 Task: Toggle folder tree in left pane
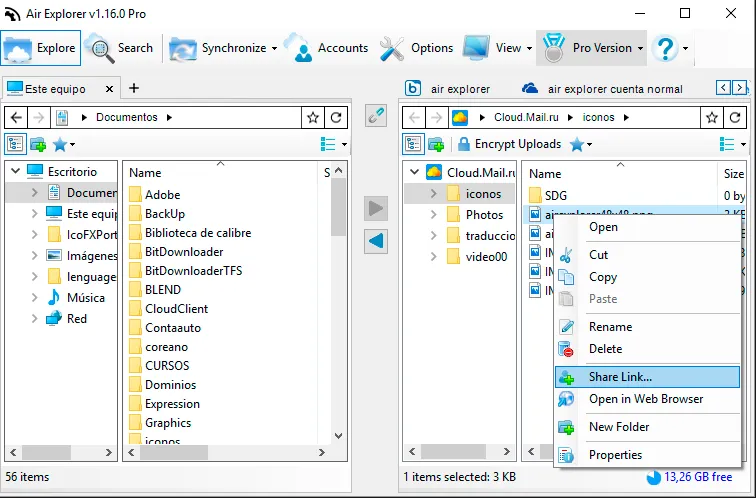(15, 144)
